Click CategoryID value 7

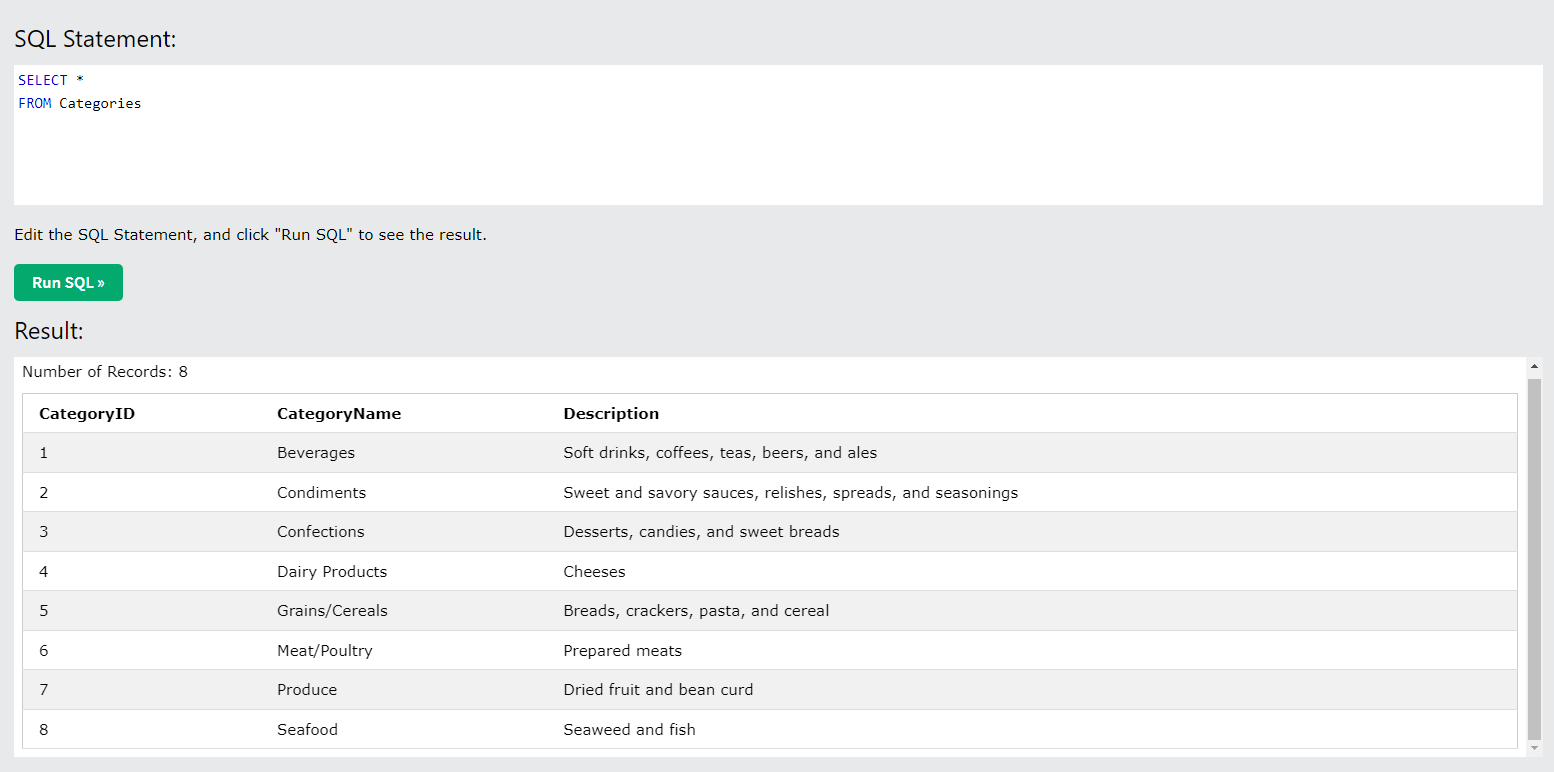coord(44,690)
